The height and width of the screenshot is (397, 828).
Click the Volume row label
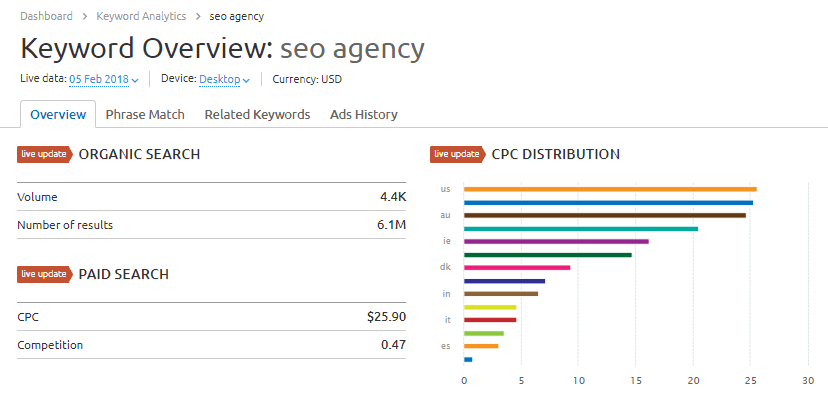click(x=37, y=197)
